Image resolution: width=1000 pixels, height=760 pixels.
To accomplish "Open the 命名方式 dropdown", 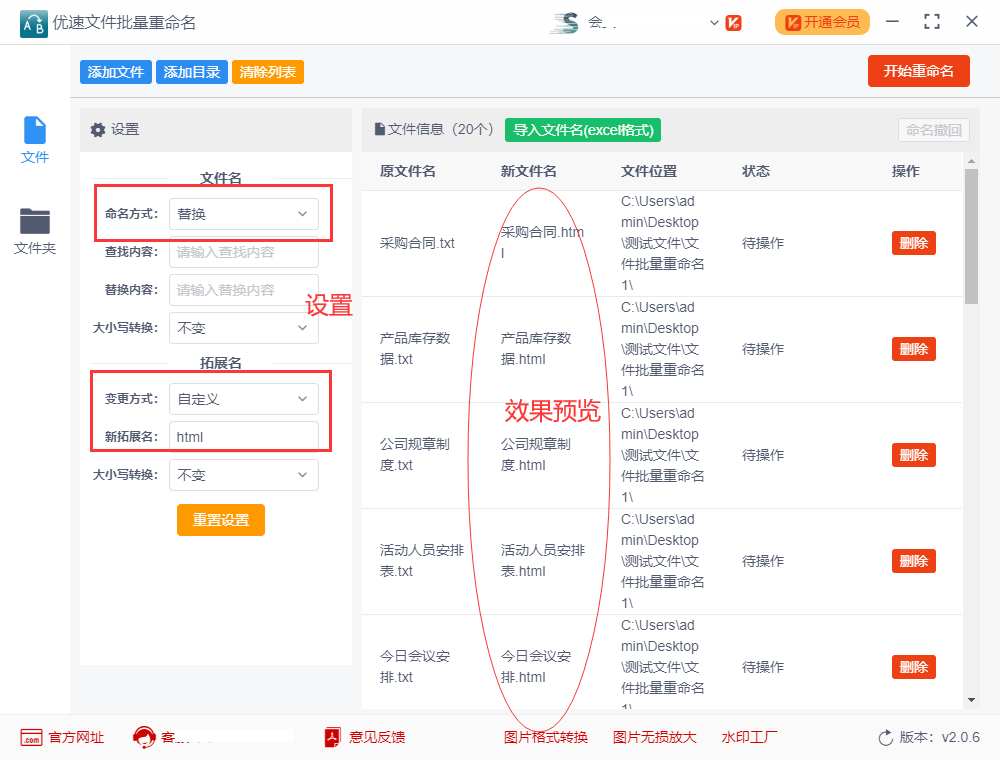I will click(x=244, y=214).
